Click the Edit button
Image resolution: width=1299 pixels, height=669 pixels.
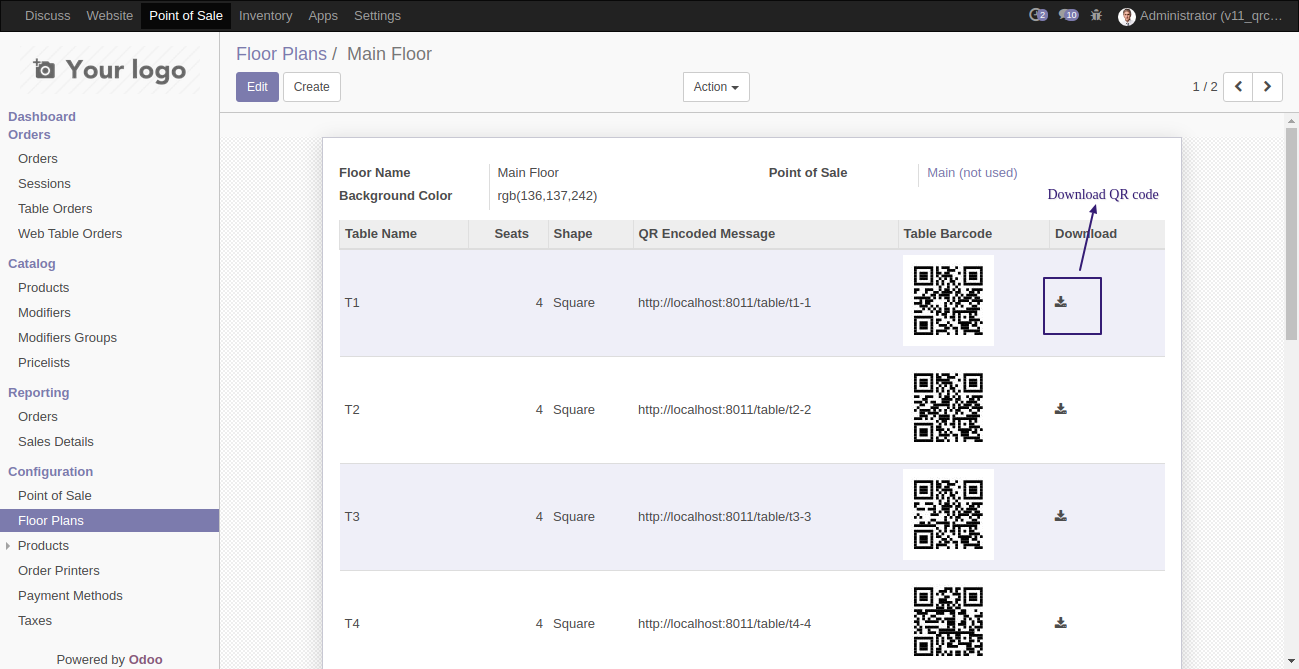pos(257,87)
